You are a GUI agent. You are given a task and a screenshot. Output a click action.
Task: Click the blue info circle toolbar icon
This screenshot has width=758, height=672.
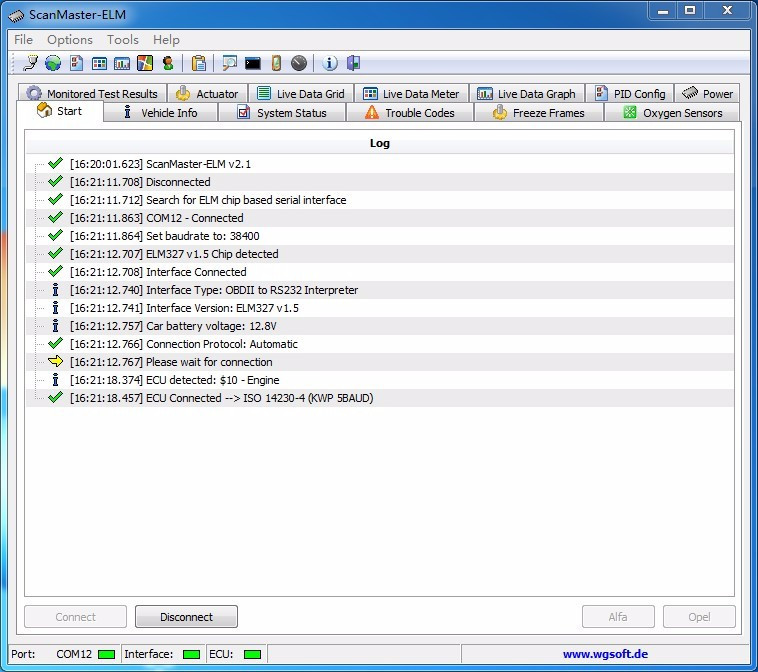330,63
